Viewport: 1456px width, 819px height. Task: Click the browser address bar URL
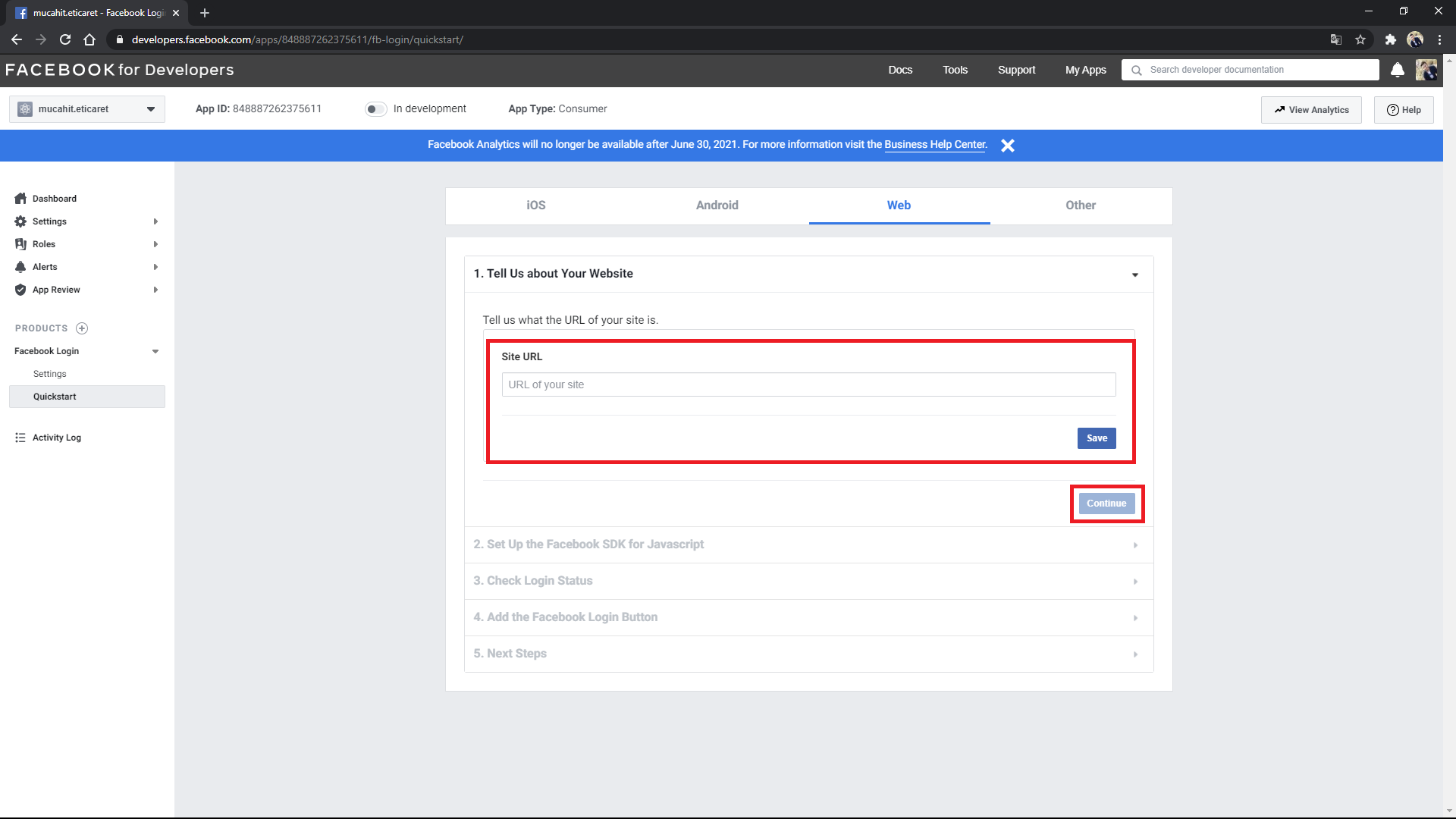[297, 39]
